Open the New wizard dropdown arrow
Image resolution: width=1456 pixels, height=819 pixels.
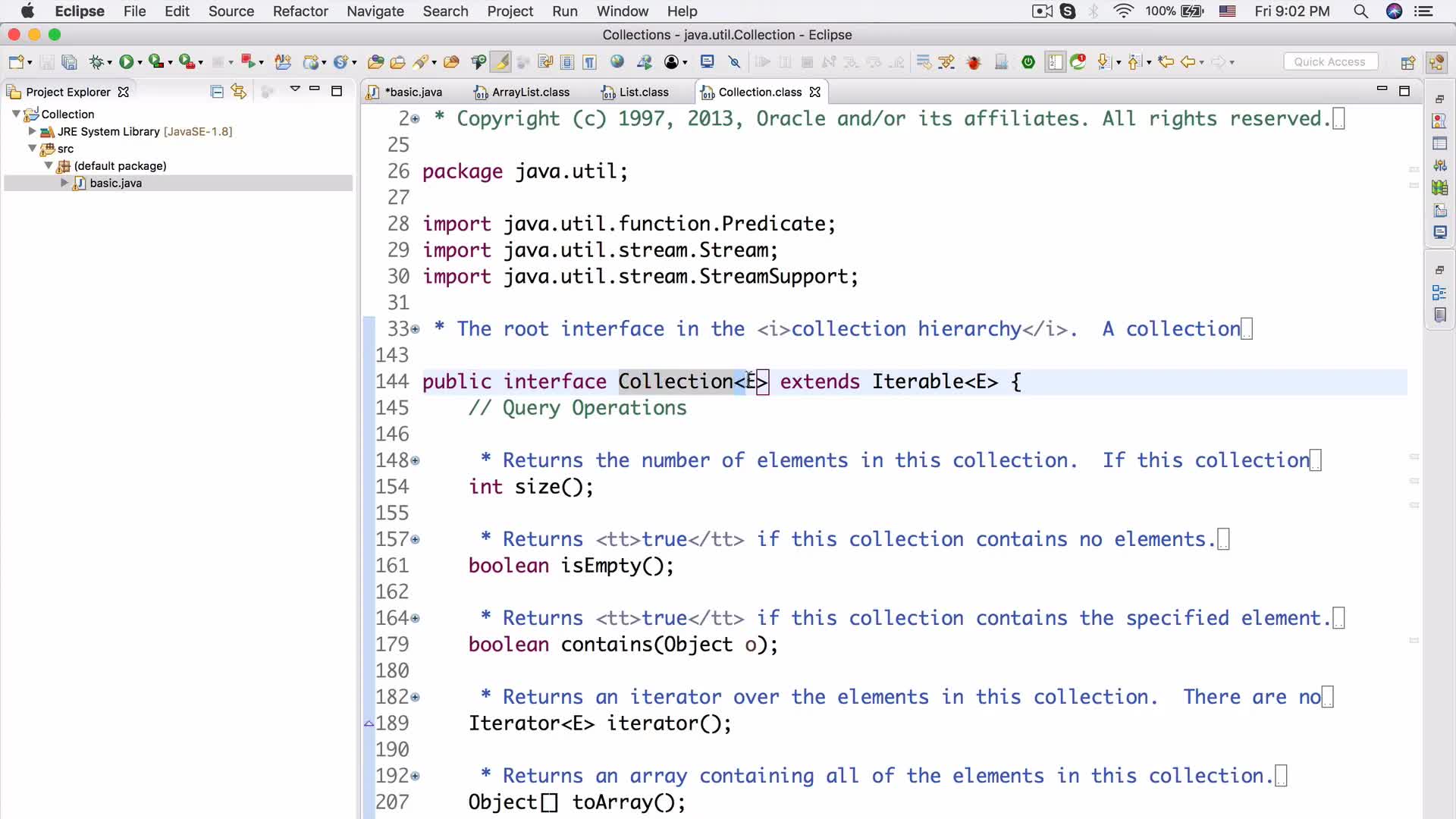click(x=30, y=63)
